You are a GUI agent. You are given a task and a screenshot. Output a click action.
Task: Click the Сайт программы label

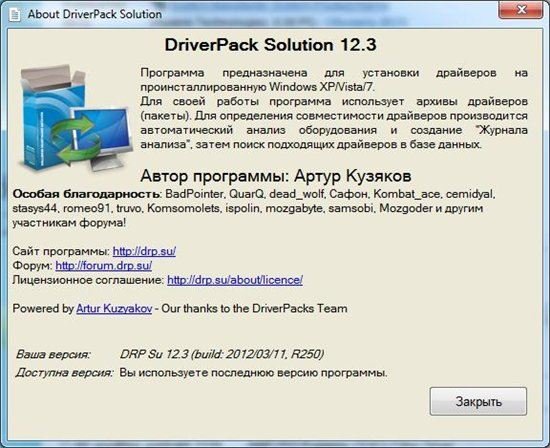[61, 251]
